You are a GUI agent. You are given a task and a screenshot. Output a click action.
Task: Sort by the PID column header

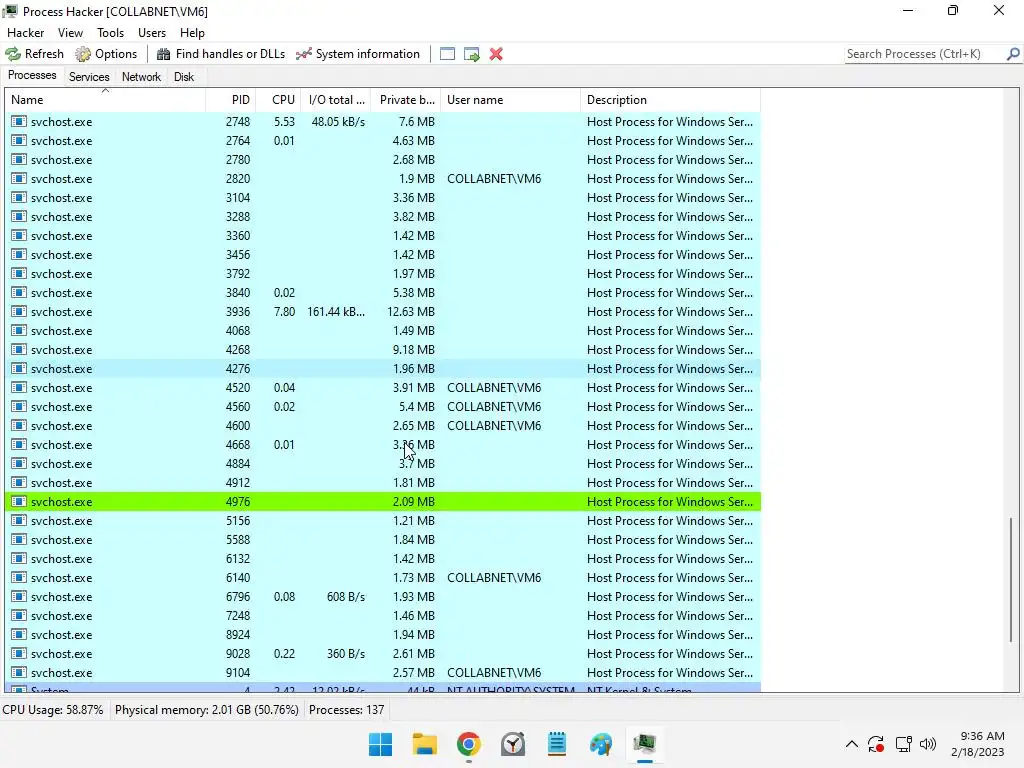point(230,100)
